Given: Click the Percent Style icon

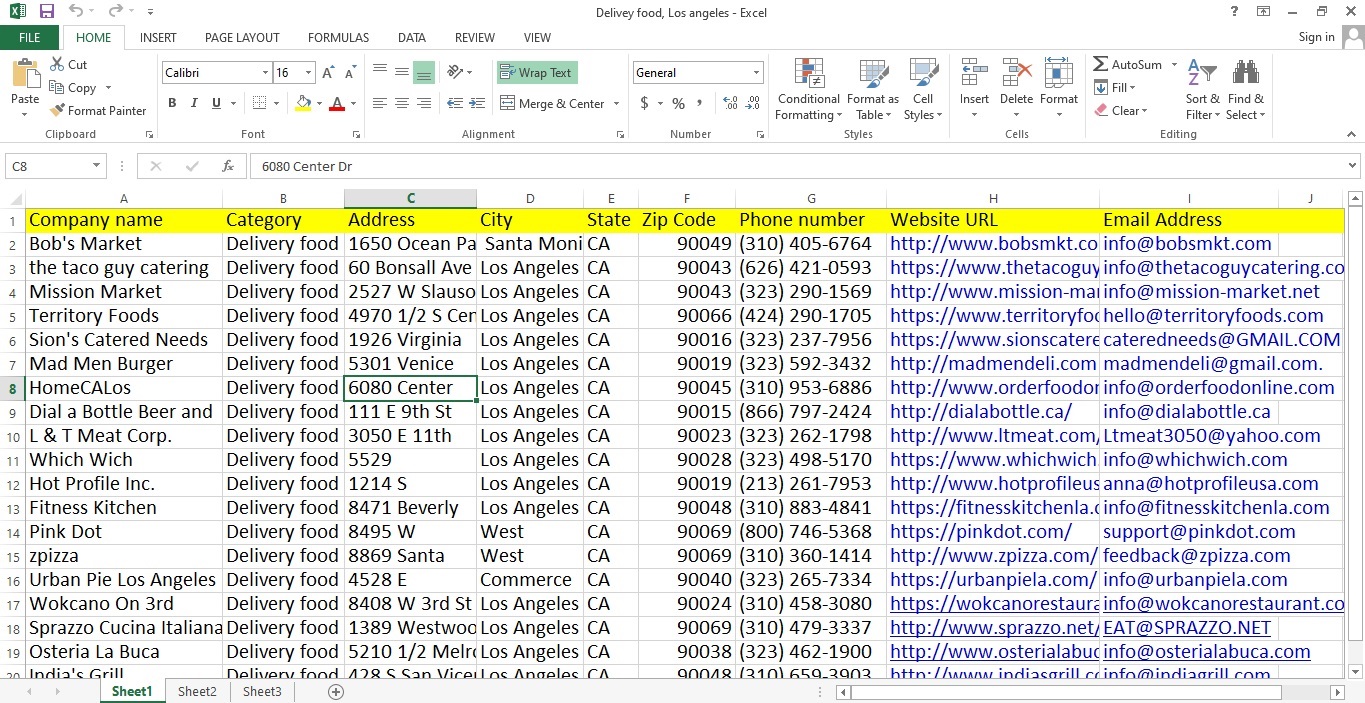Looking at the screenshot, I should (678, 103).
